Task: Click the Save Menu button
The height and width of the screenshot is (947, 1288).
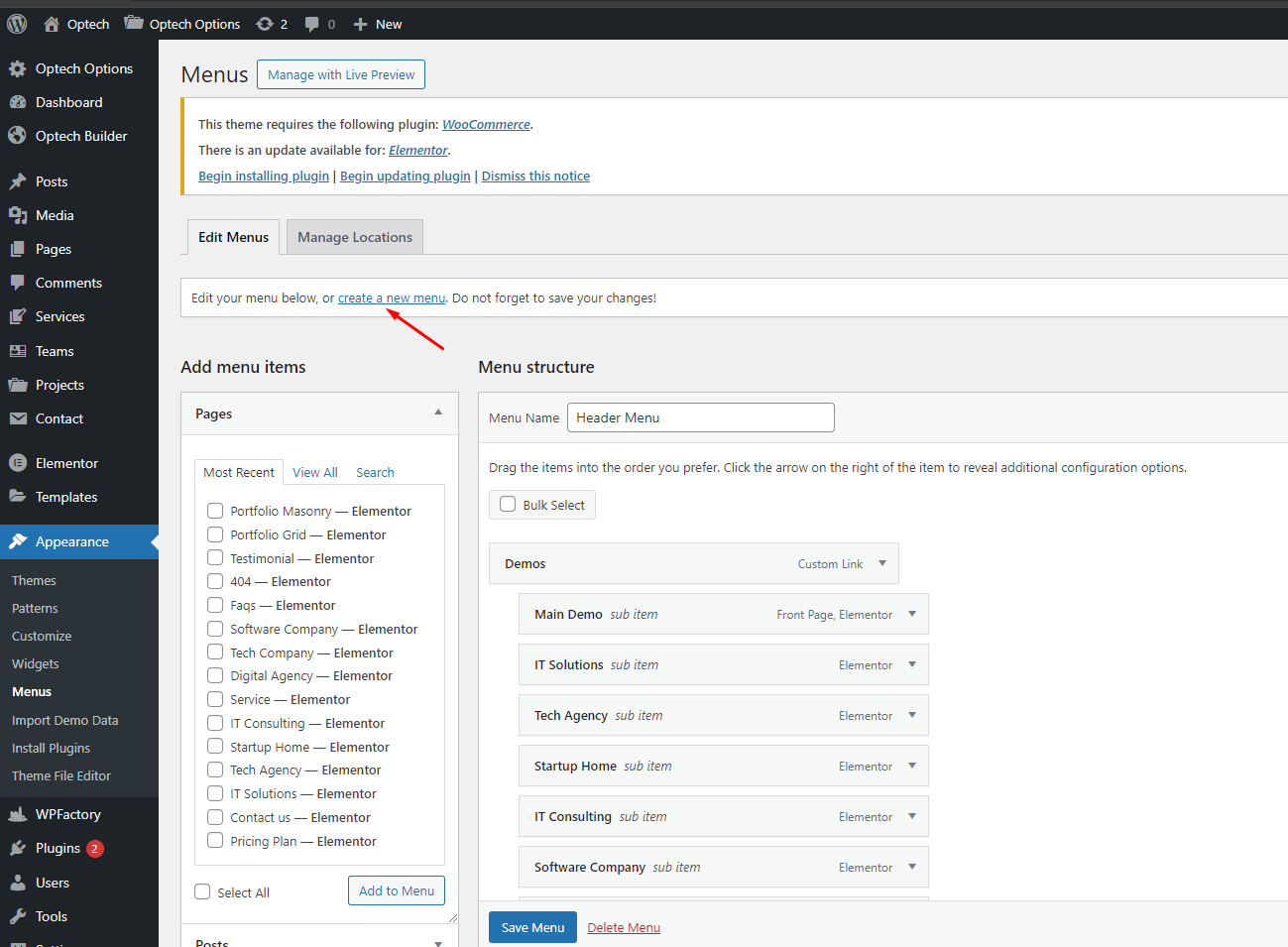Action: click(532, 927)
